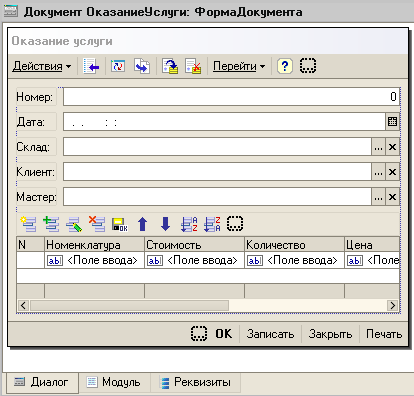Click the Стоимость column header
Screen dimensions: 414x396
(194, 244)
